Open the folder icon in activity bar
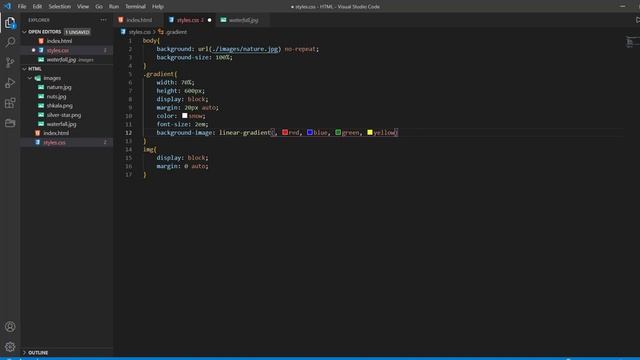The height and width of the screenshot is (360, 640). [x=10, y=123]
